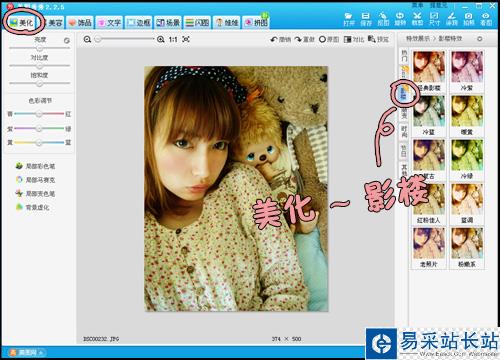The width and height of the screenshot is (500, 360).
Task: Click the 紫-绿 color balance slider
Action: coord(39,128)
